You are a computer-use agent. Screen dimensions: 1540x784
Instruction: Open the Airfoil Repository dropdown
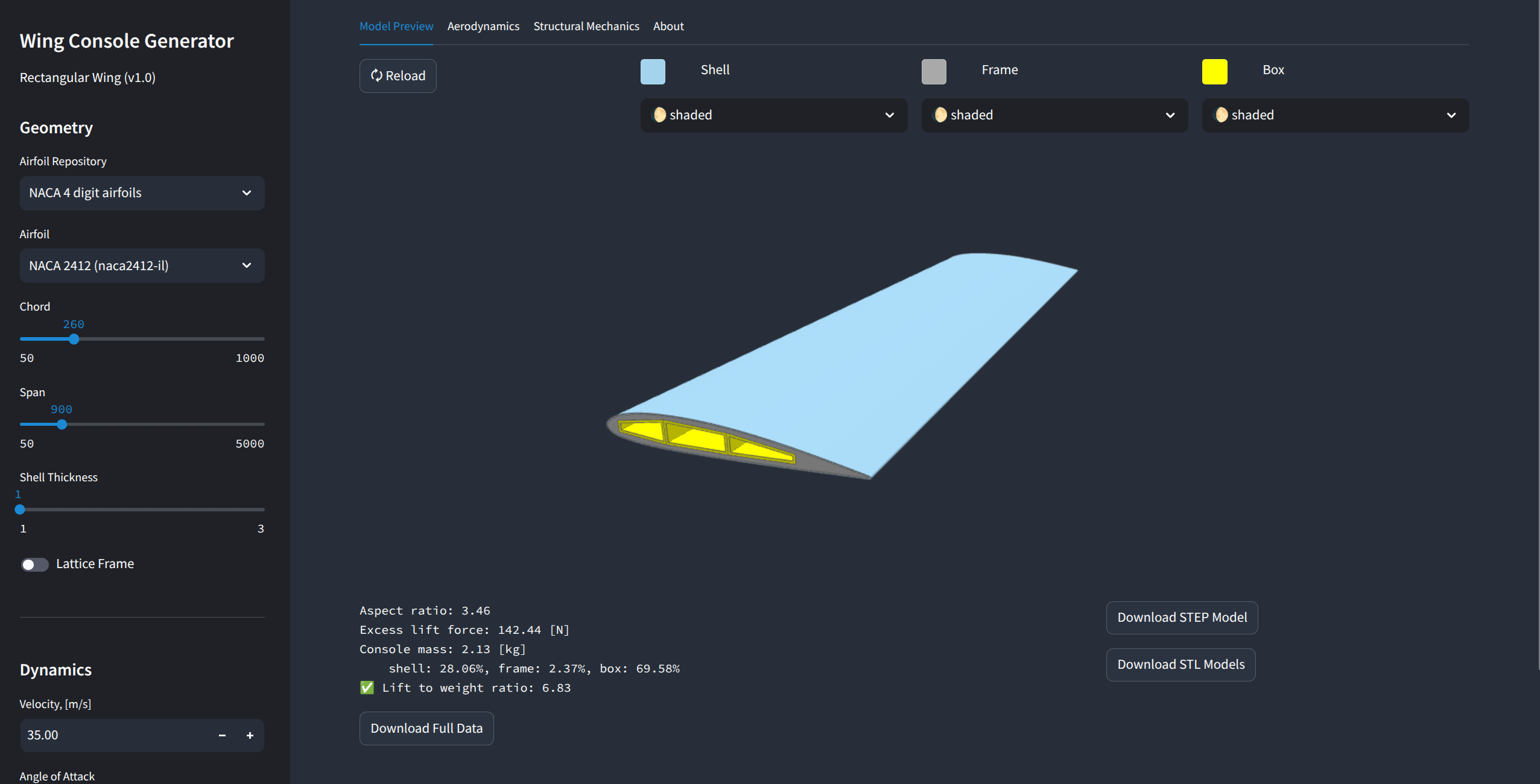click(x=142, y=193)
